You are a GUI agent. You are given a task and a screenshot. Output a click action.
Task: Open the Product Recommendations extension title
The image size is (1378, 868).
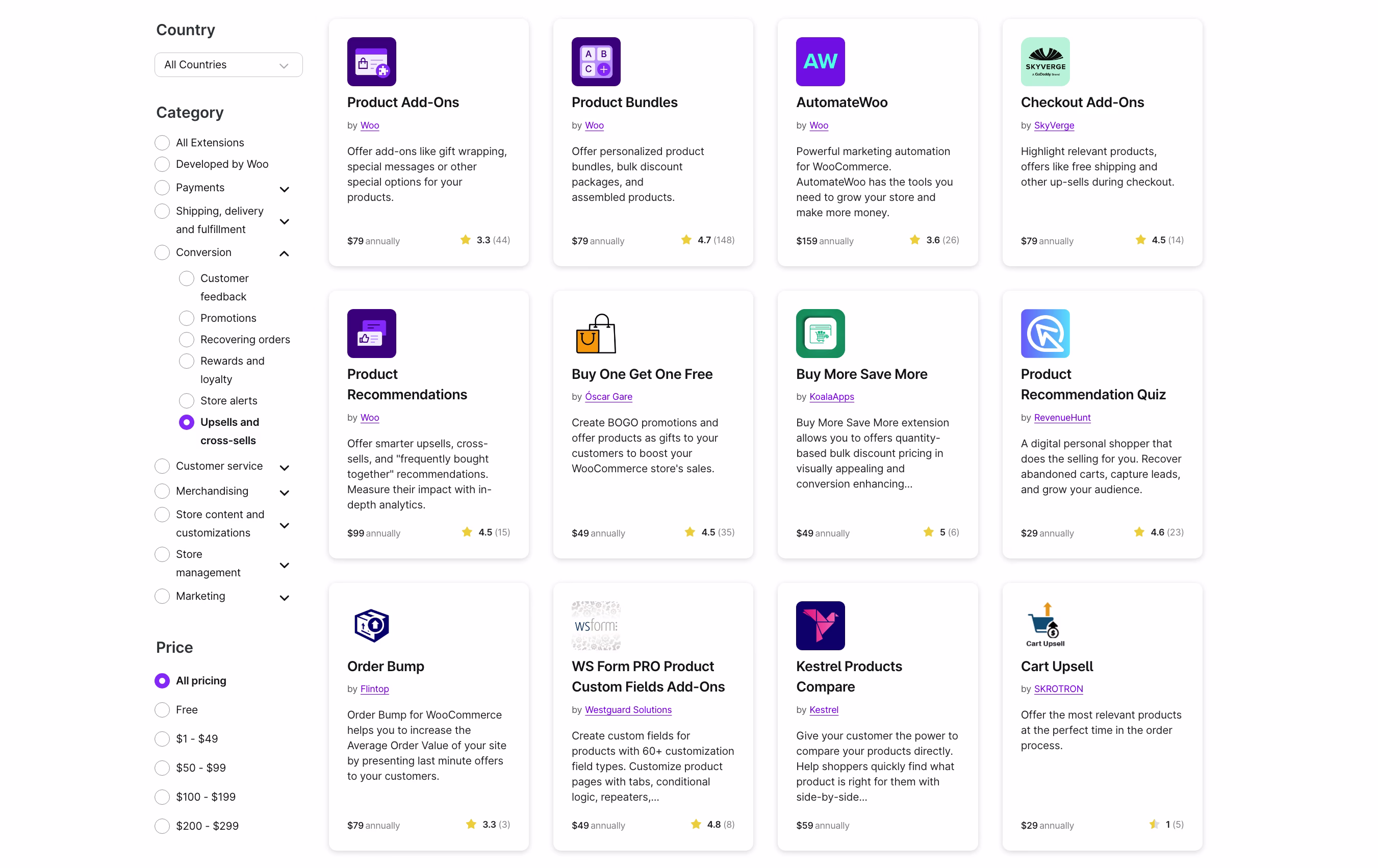pos(407,384)
